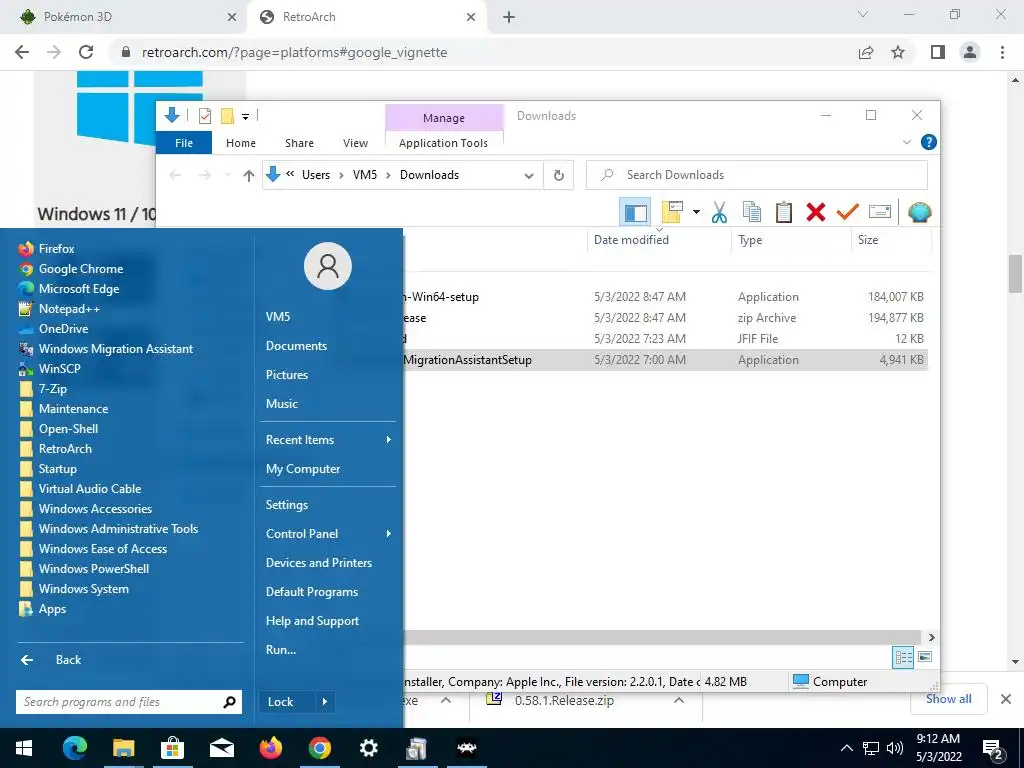The width and height of the screenshot is (1024, 768).
Task: Launch Google Chrome from start menu list
Action: point(80,269)
